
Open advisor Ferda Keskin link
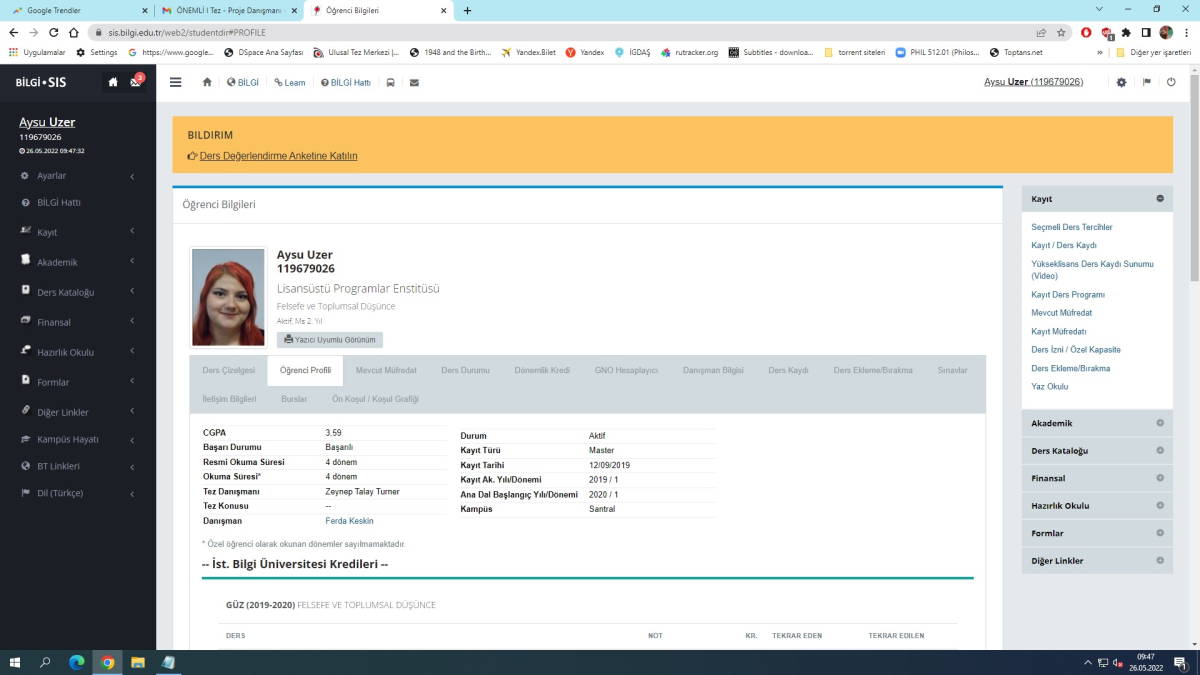coord(349,521)
